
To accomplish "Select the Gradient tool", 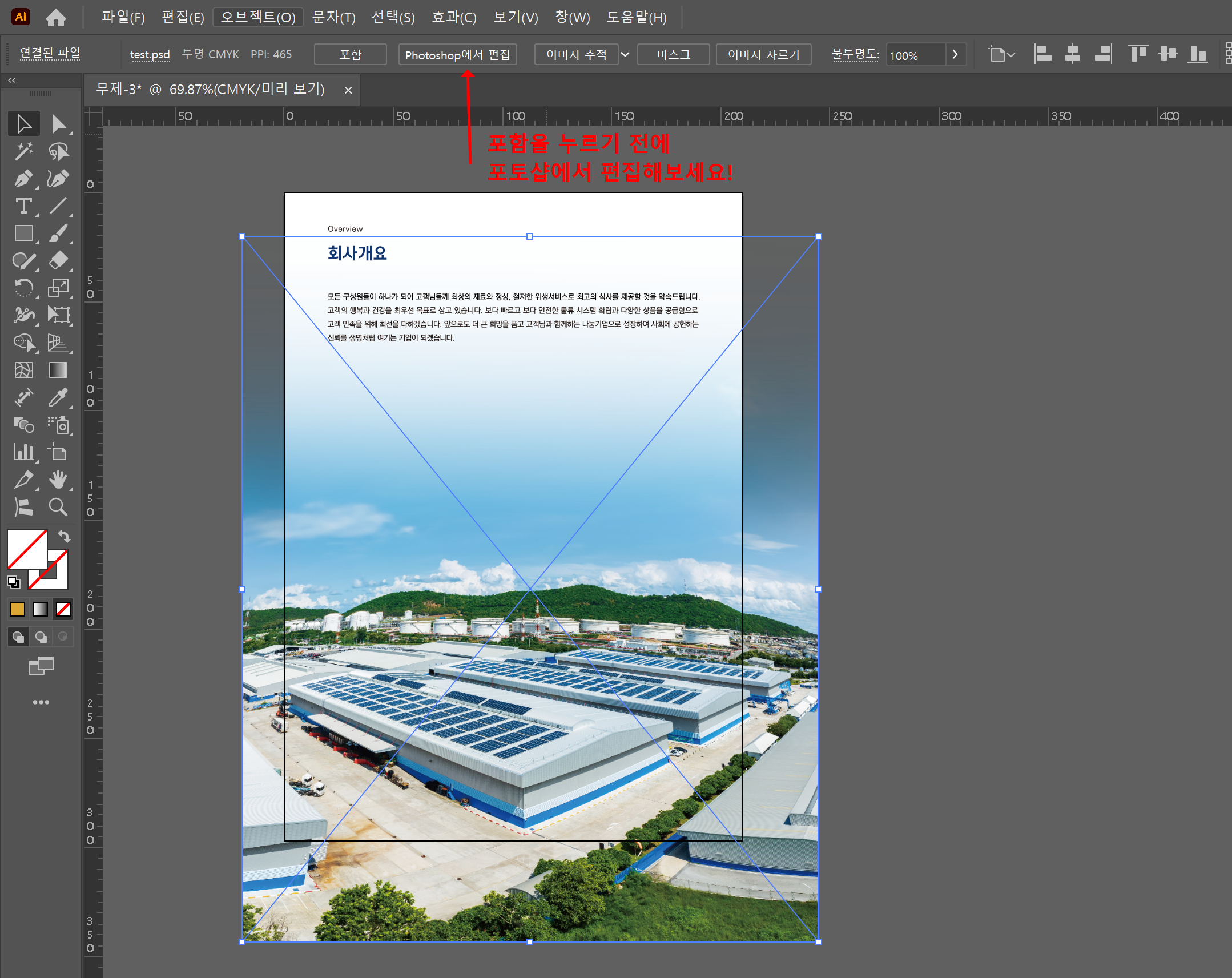I will (58, 371).
